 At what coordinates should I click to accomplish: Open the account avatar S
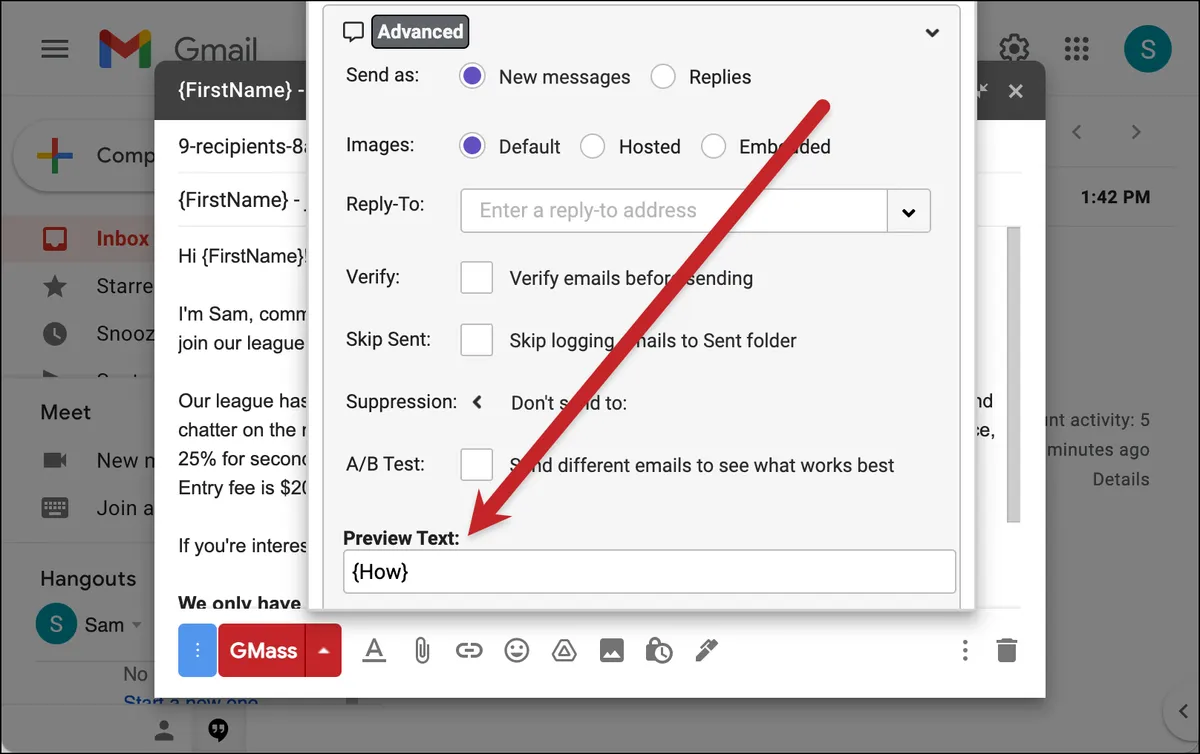coord(1148,49)
